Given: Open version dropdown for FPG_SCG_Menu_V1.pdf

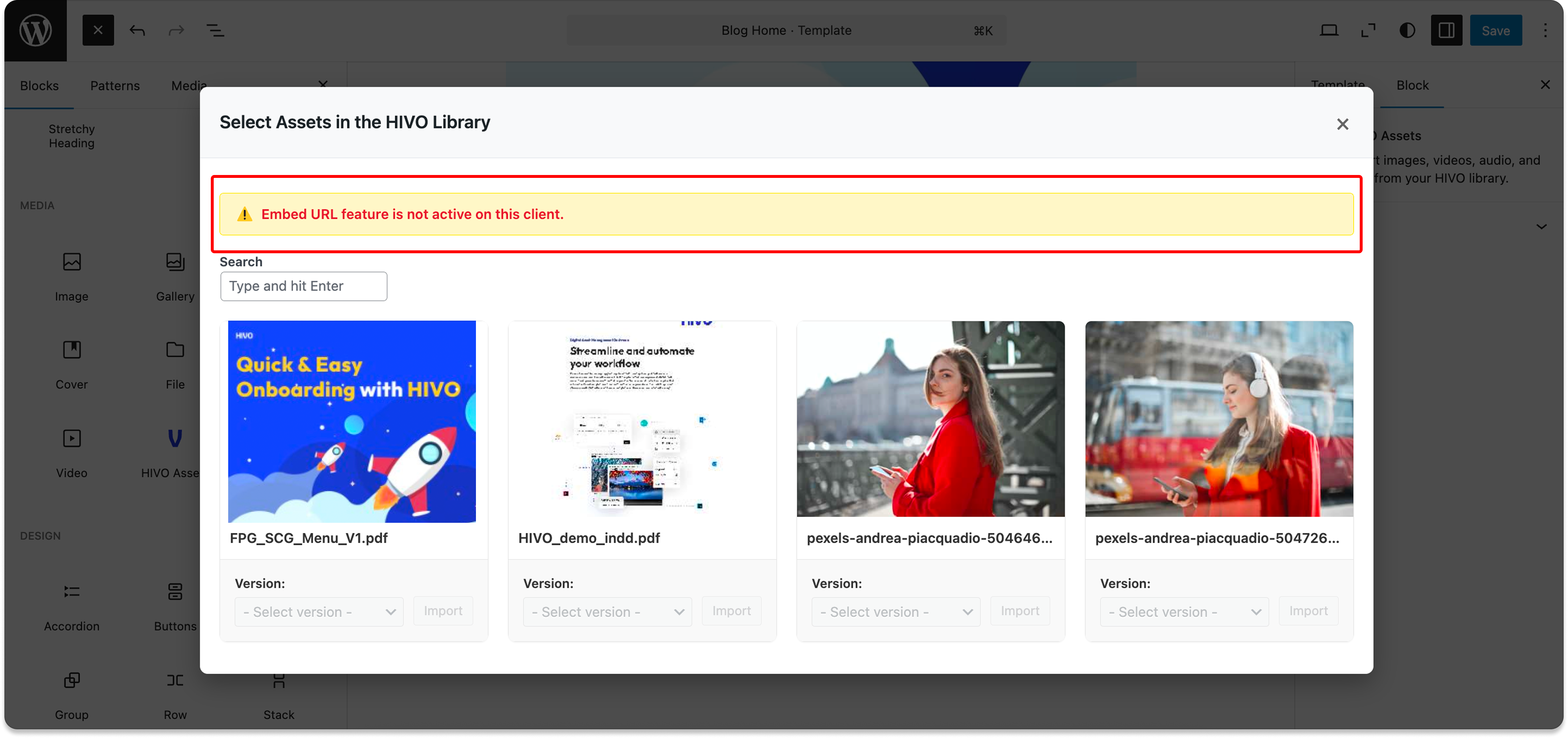Looking at the screenshot, I should pos(319,611).
